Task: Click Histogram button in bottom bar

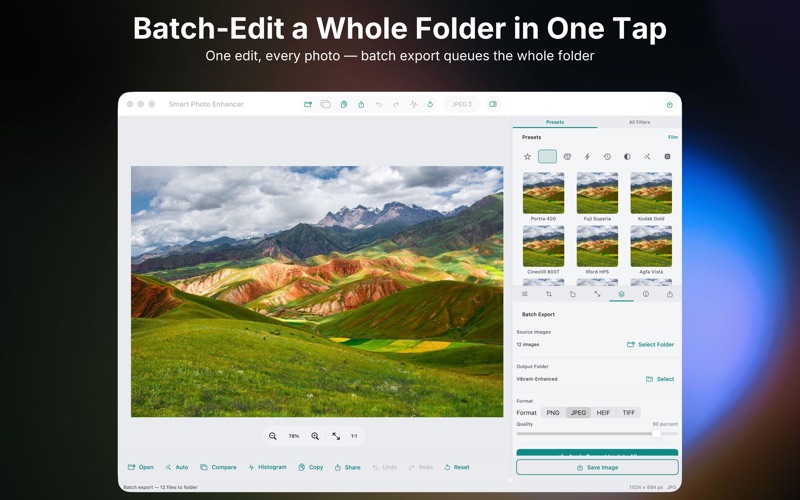Action: 267,467
